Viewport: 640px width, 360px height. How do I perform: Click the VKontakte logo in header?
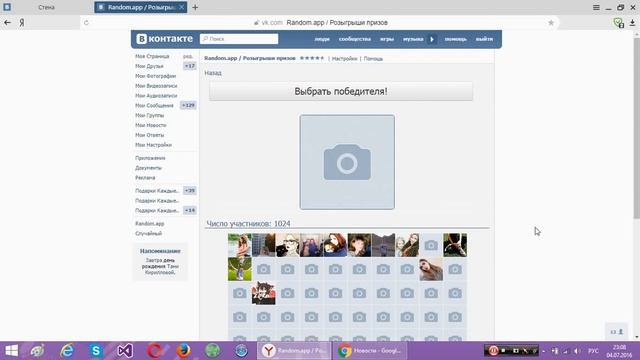click(x=164, y=39)
